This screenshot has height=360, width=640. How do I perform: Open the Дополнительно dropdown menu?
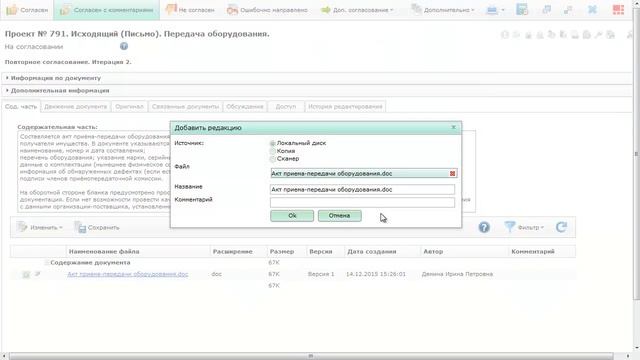click(x=443, y=9)
